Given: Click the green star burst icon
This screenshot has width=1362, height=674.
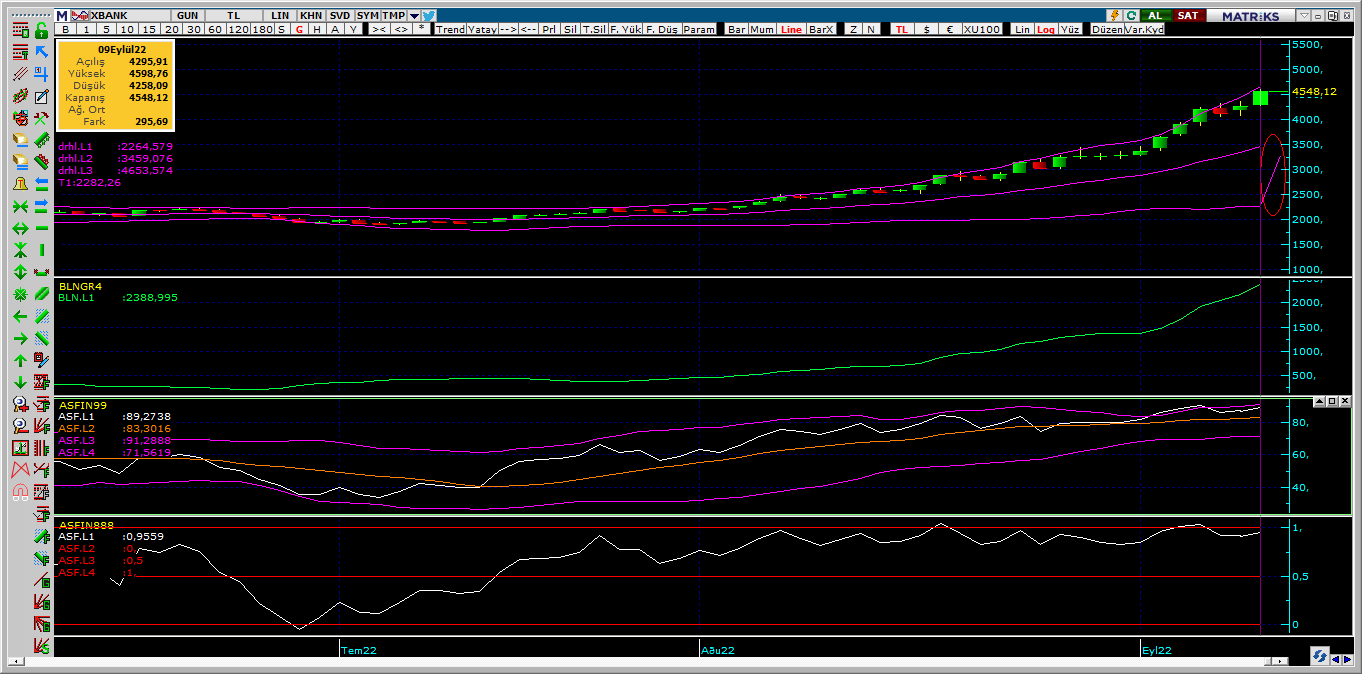Looking at the screenshot, I should [20, 294].
